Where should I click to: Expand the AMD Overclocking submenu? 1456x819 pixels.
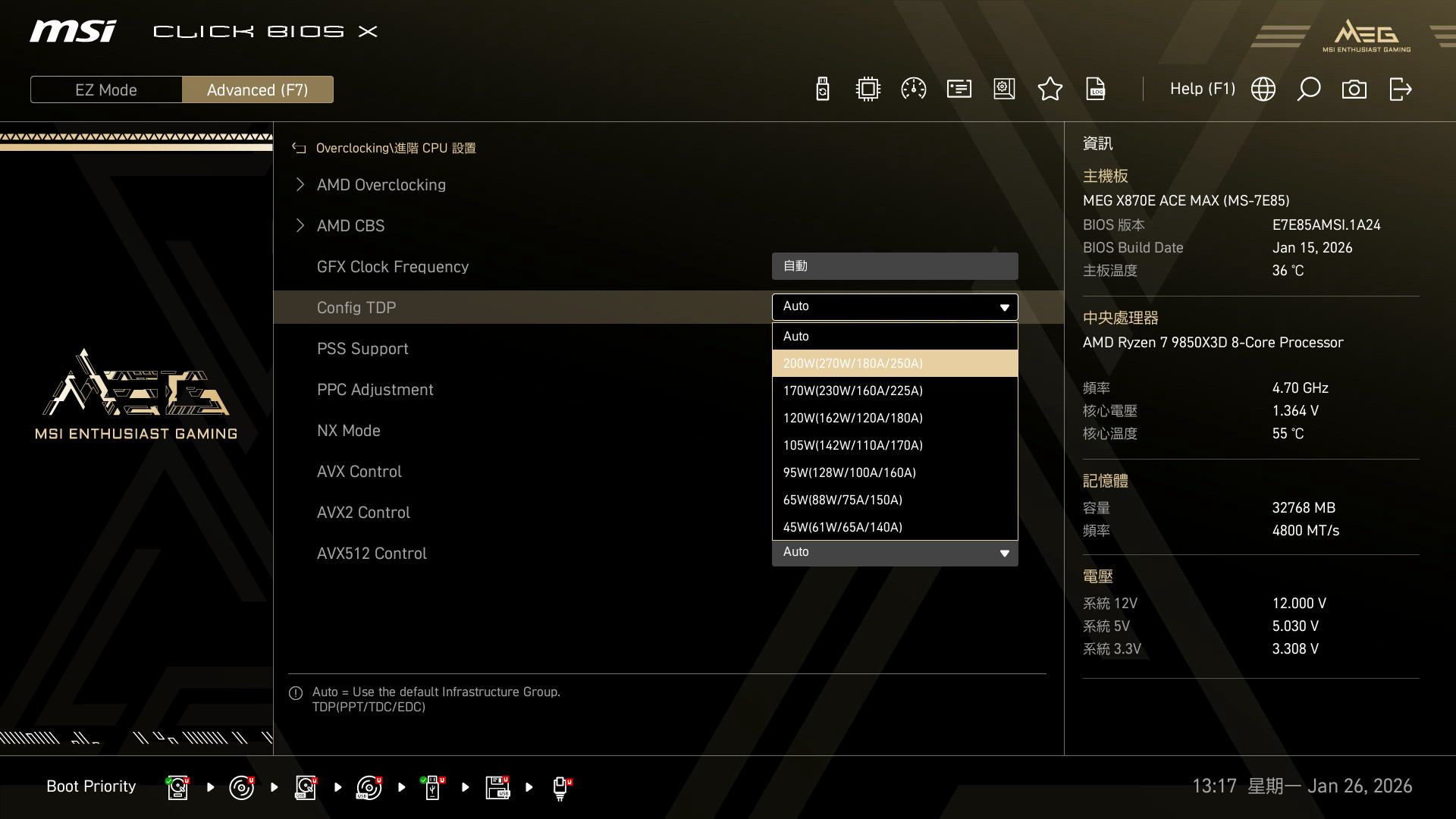(x=381, y=185)
